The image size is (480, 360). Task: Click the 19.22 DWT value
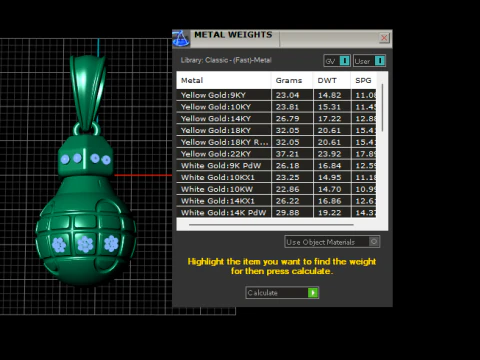click(329, 212)
